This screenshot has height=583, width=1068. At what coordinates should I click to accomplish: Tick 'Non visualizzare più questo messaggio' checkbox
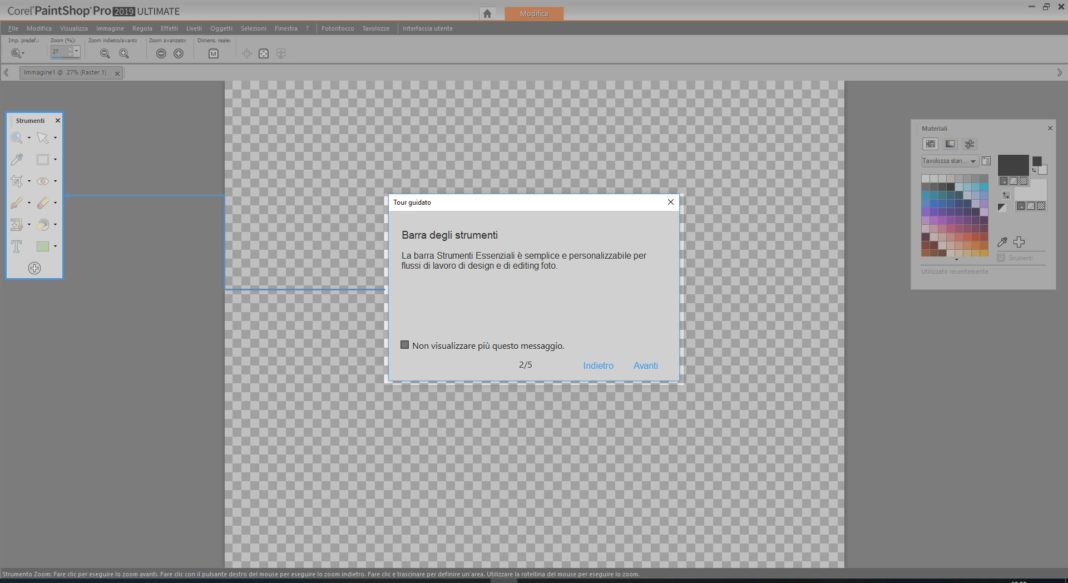(x=405, y=345)
